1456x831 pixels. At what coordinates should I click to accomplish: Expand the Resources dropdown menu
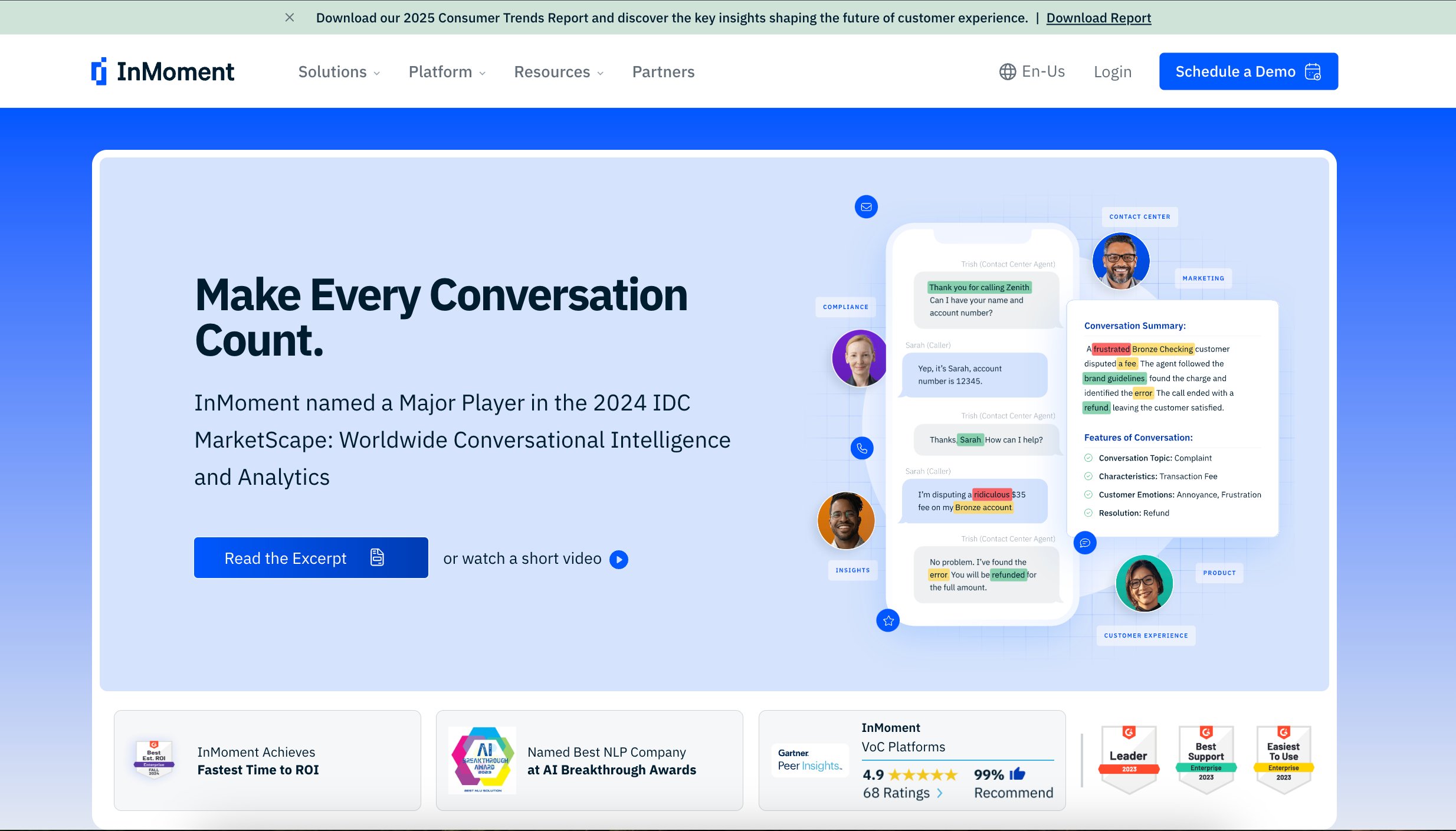click(558, 72)
